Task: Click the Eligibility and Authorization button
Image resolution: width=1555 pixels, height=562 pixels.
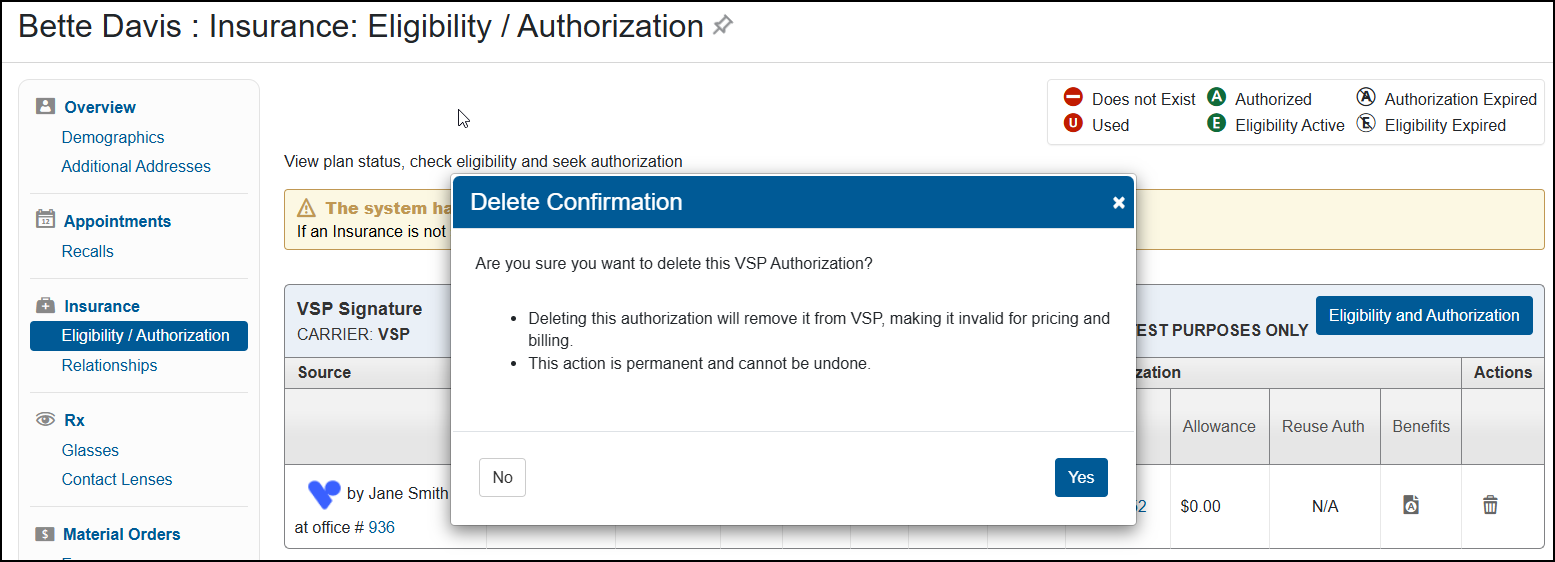Action: (x=1424, y=316)
